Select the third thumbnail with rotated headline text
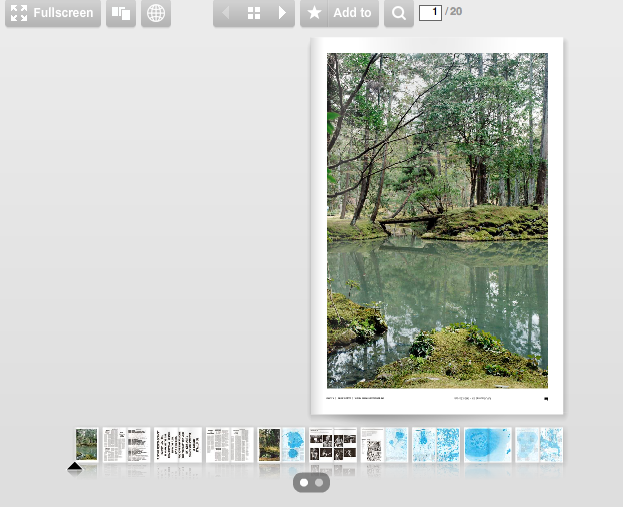Viewport: 623px width, 507px height. click(178, 445)
